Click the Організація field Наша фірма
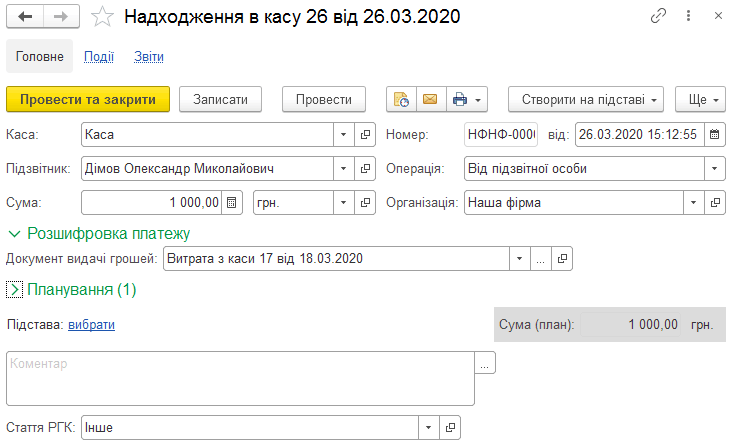Image resolution: width=732 pixels, height=445 pixels. coord(574,203)
